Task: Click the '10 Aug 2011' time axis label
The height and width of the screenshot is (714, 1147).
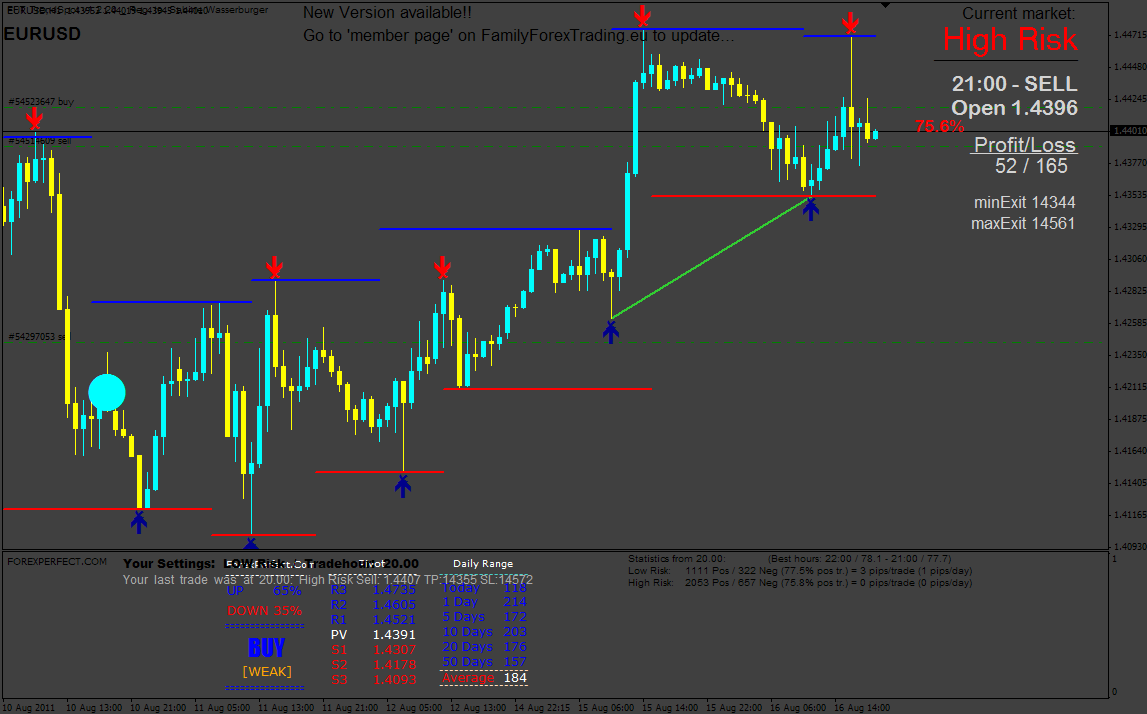Action: click(x=29, y=707)
